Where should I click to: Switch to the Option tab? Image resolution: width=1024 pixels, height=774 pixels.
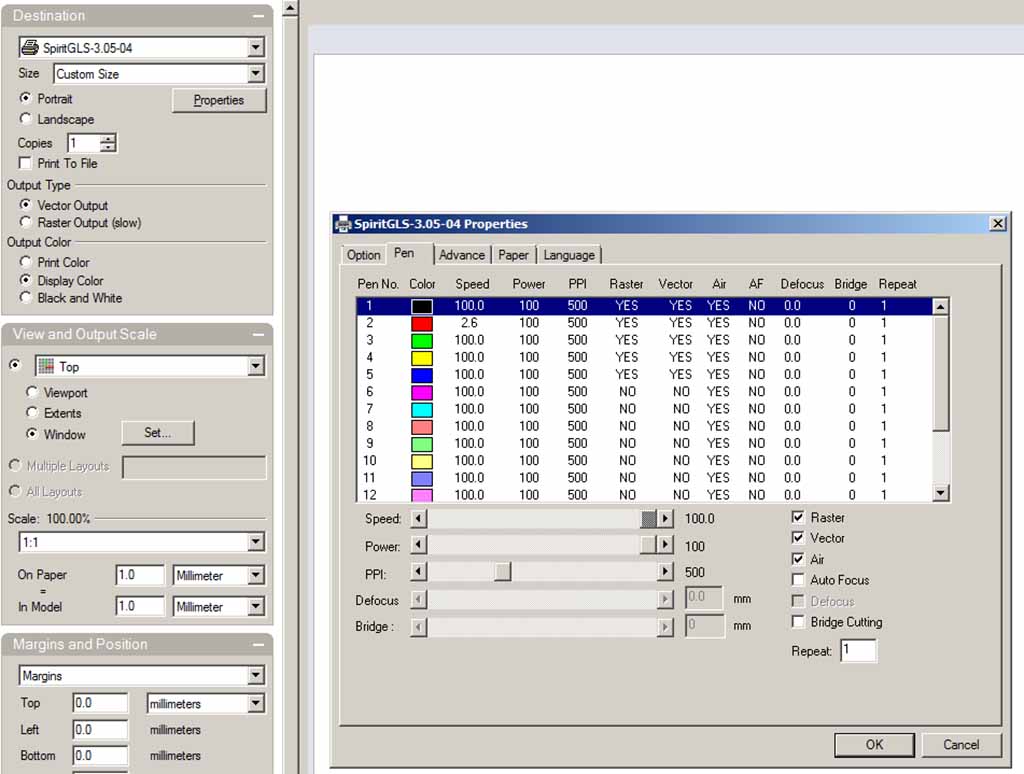(x=364, y=255)
